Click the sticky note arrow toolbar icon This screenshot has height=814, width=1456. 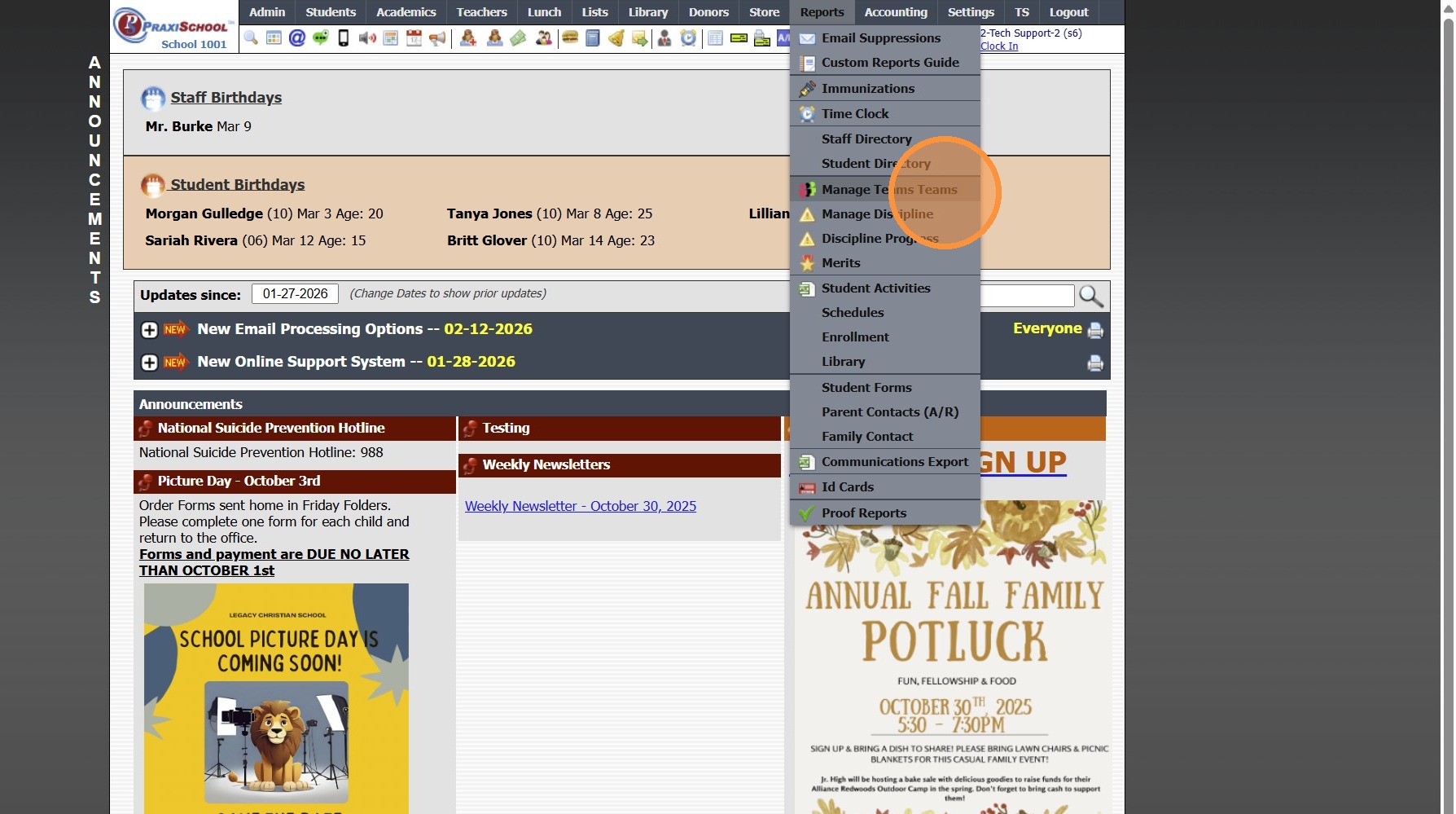(640, 38)
